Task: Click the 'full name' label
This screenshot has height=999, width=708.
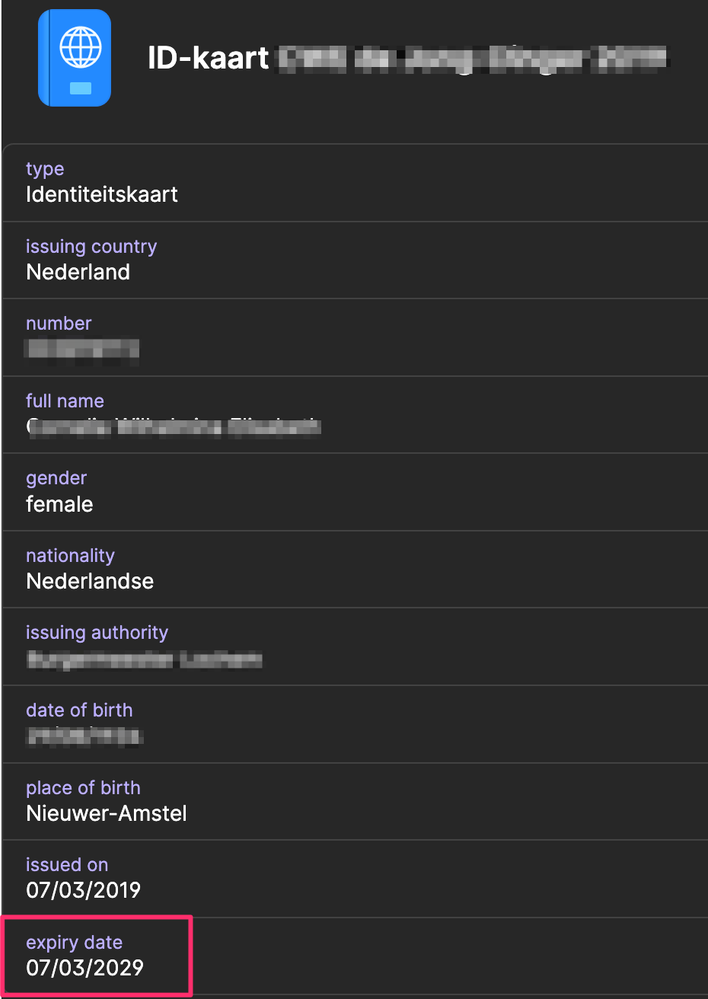Action: pyautogui.click(x=65, y=401)
